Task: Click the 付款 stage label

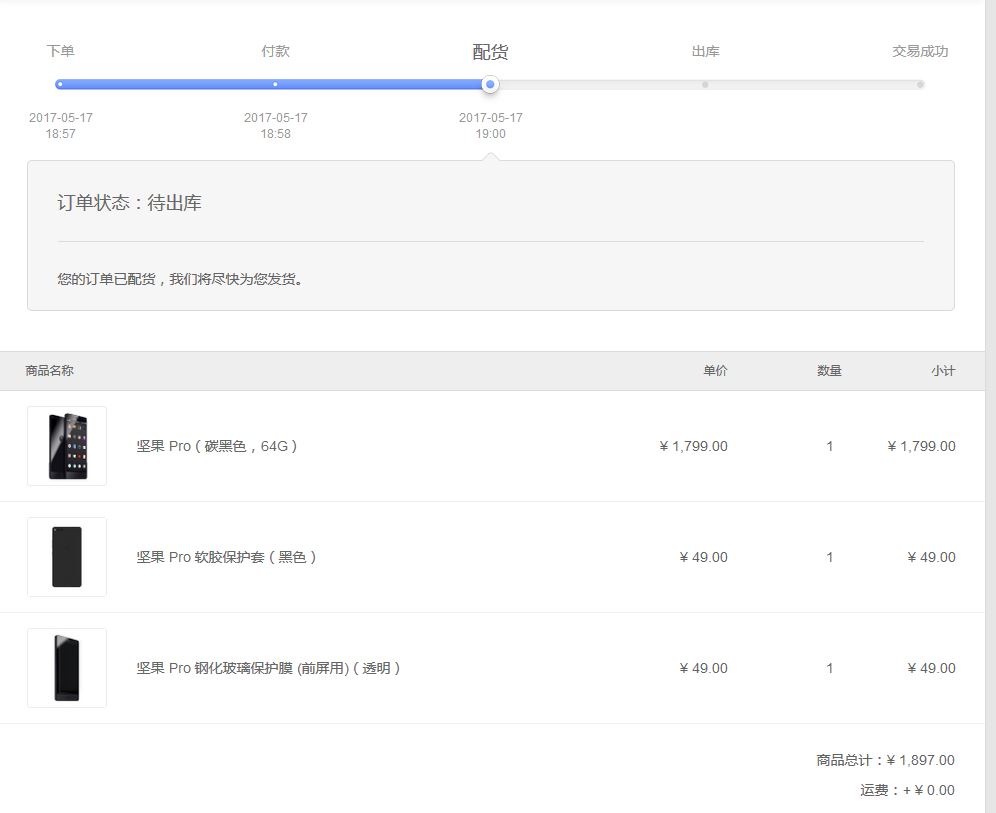Action: tap(276, 51)
